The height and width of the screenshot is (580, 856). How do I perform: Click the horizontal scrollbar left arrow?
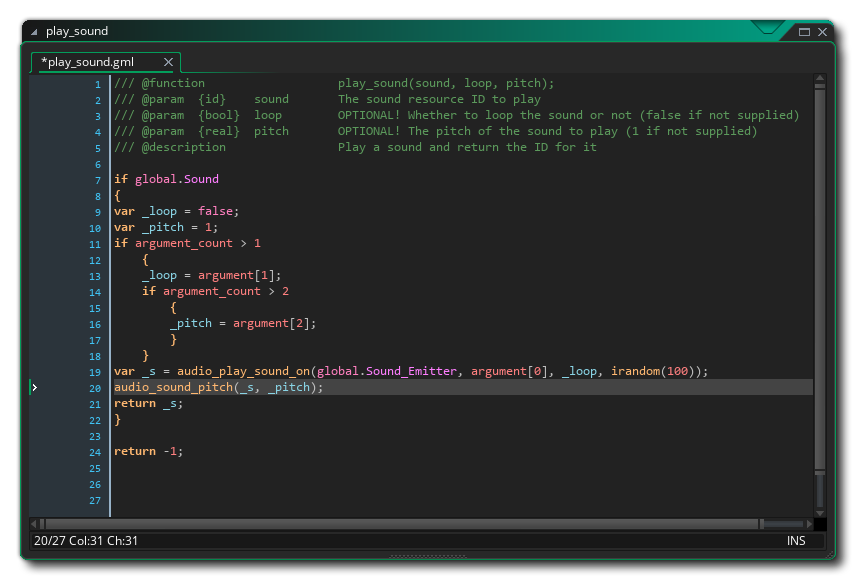coord(34,524)
